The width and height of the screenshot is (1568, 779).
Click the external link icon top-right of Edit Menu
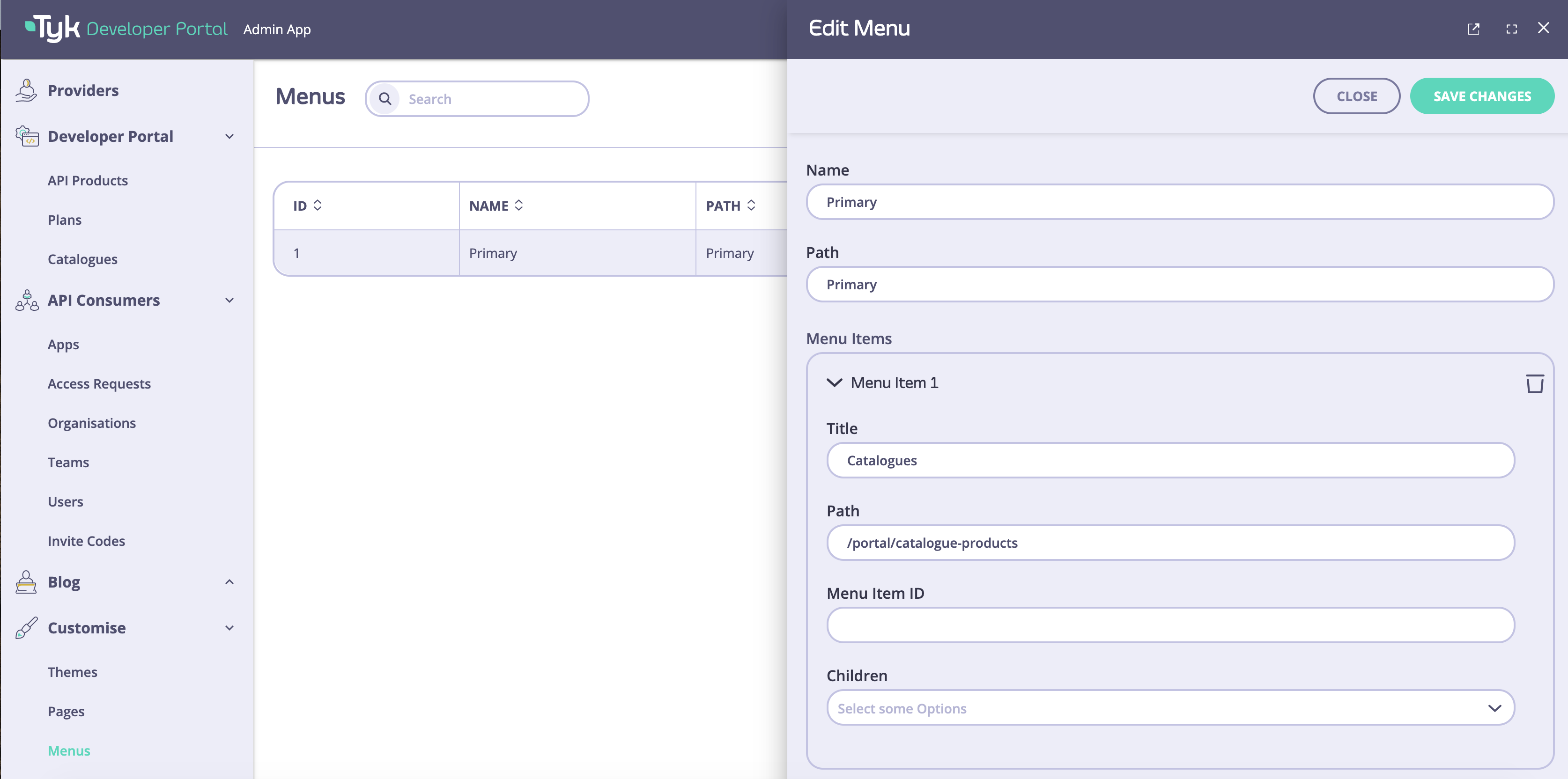pyautogui.click(x=1473, y=28)
